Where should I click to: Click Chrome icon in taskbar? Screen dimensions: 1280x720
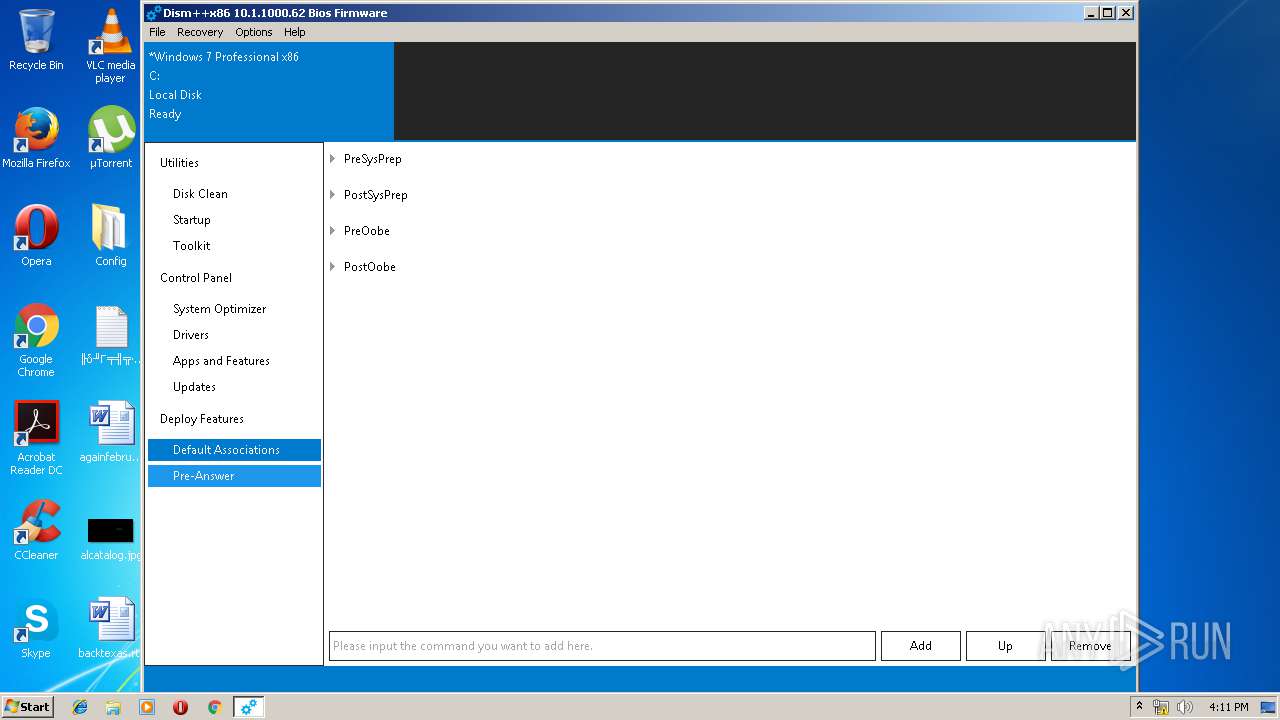pos(214,707)
